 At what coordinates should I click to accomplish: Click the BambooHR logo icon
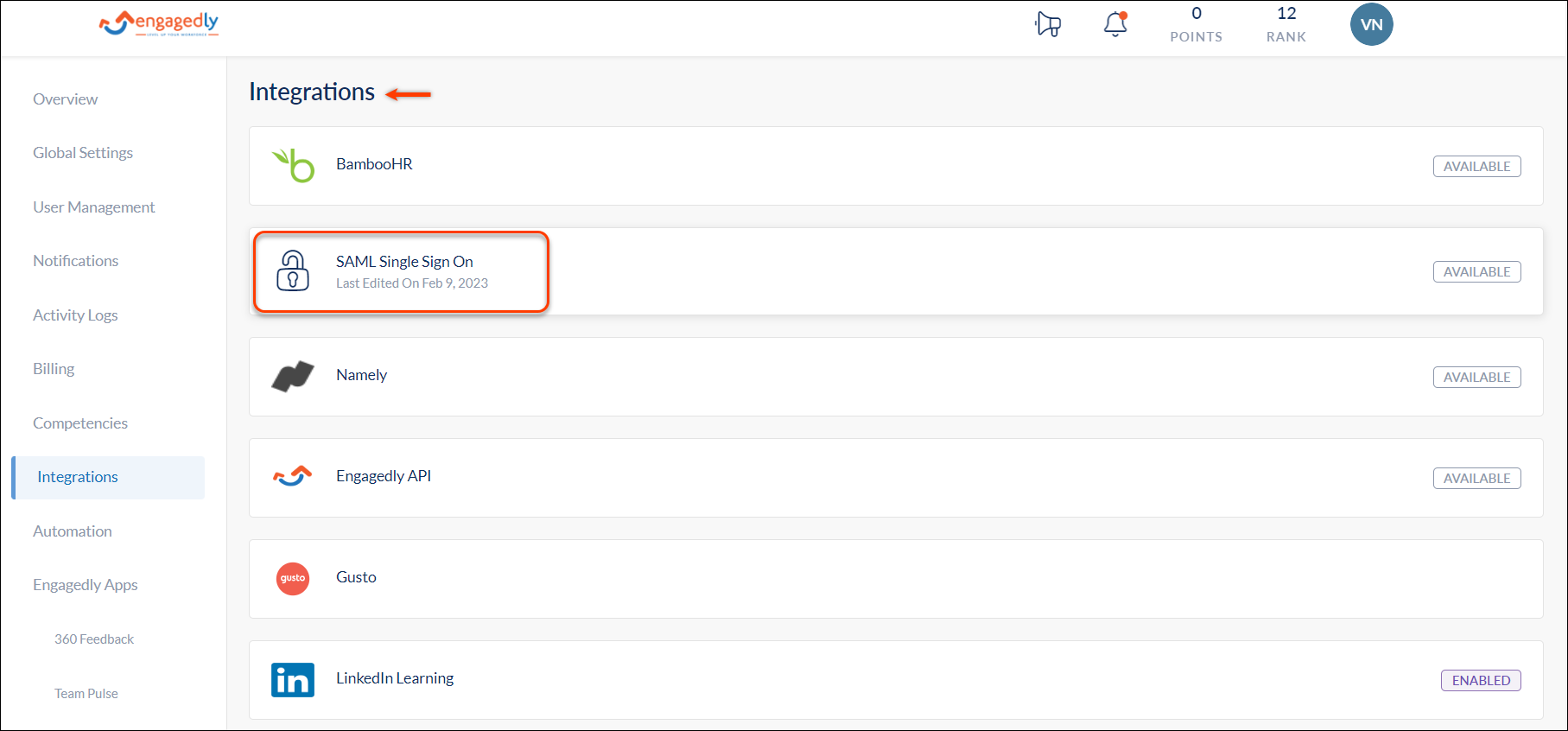click(x=293, y=165)
